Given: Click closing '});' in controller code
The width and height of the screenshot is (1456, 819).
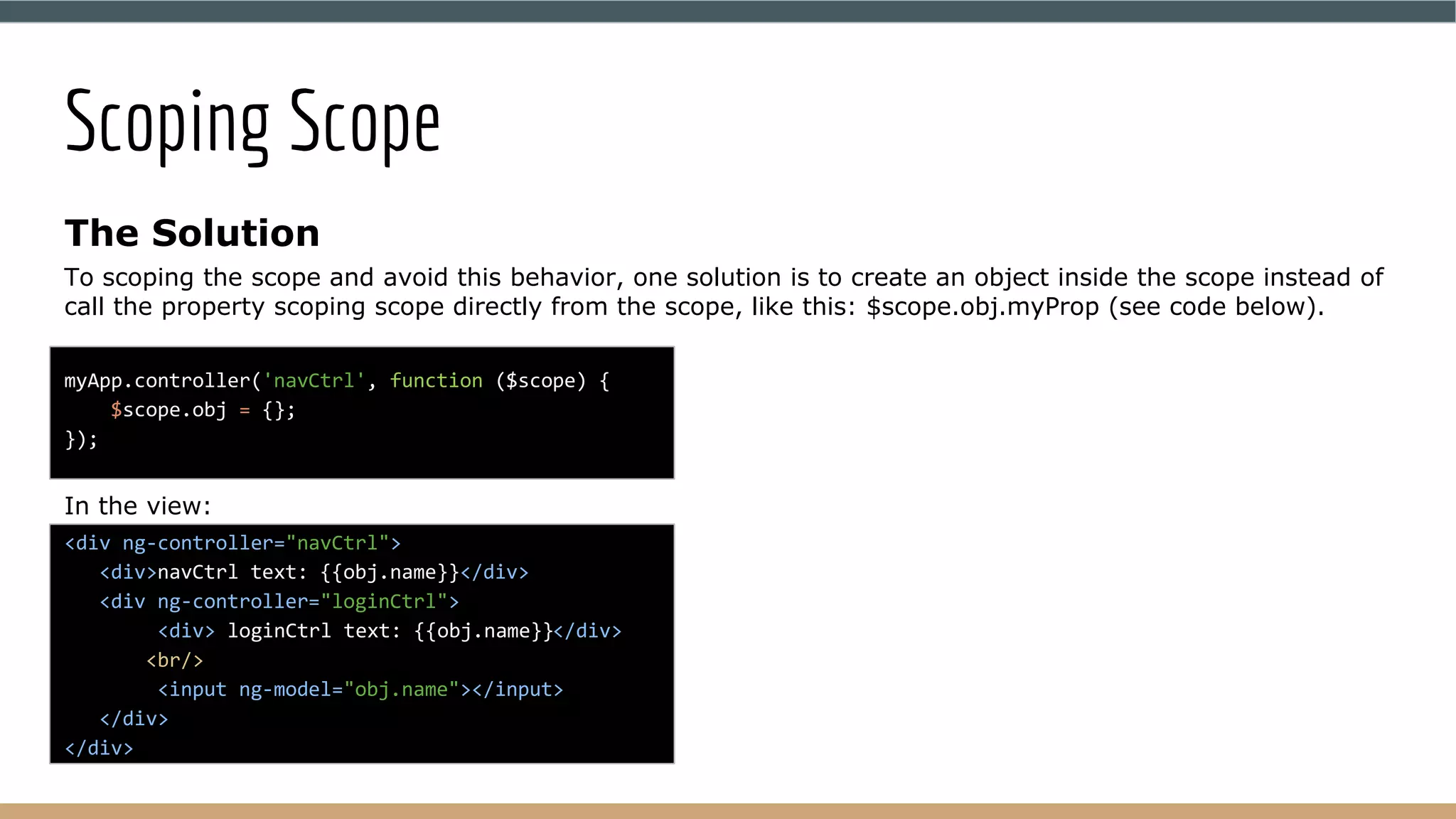Looking at the screenshot, I should pyautogui.click(x=81, y=439).
